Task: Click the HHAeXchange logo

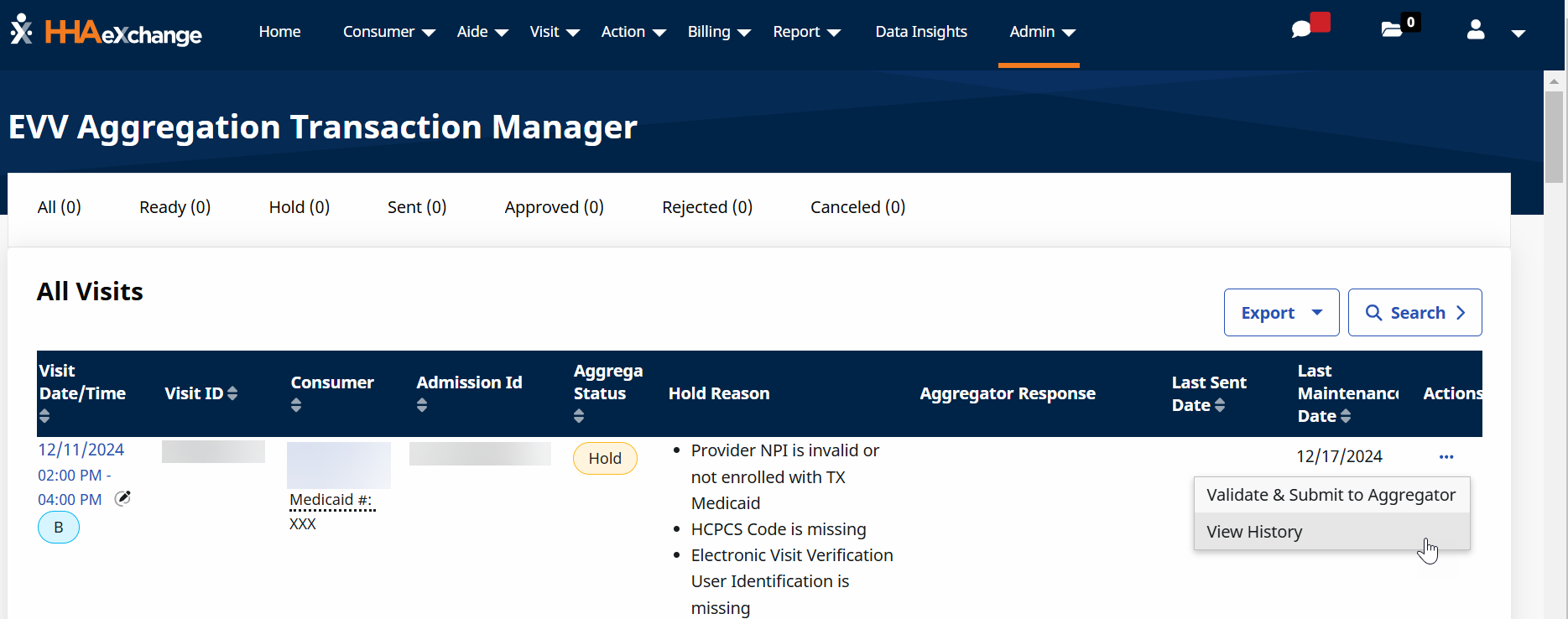Action: [x=107, y=31]
